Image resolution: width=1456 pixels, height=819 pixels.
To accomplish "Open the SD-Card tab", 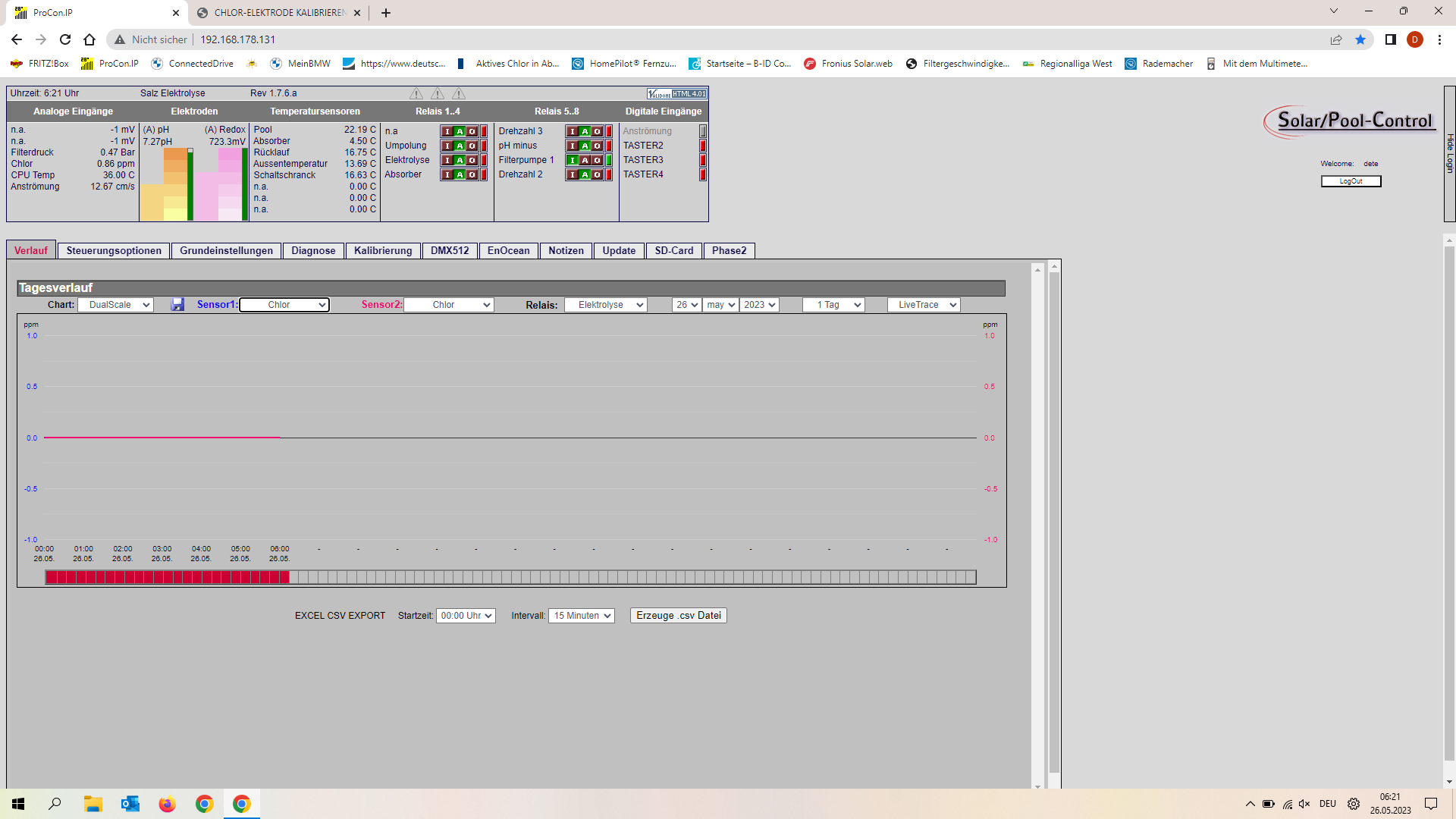I will click(x=674, y=251).
